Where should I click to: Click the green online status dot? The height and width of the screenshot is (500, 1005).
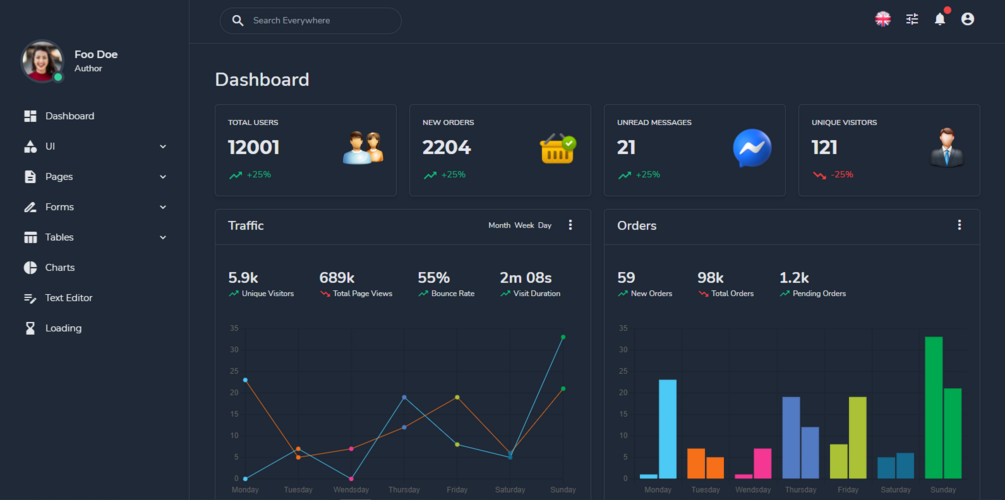pyautogui.click(x=58, y=77)
